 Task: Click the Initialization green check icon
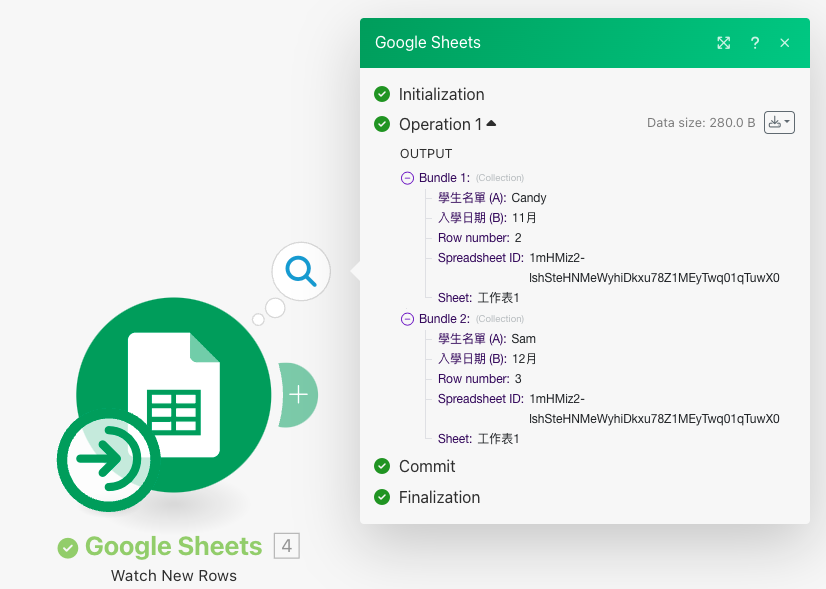click(382, 94)
